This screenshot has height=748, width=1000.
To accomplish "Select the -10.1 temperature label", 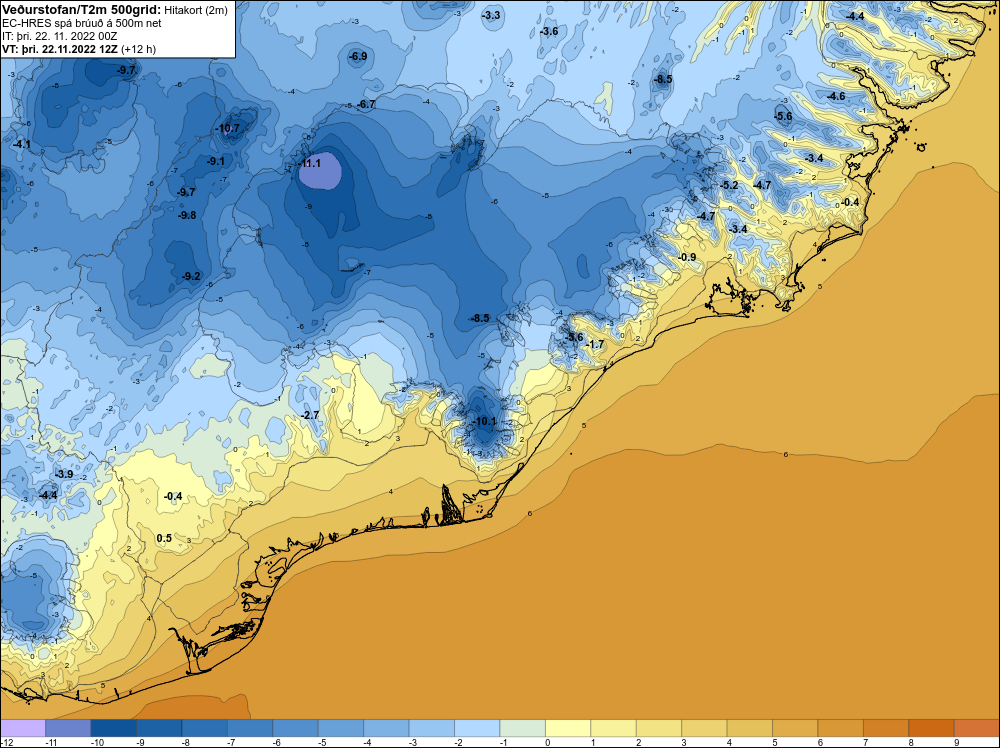I will [484, 421].
